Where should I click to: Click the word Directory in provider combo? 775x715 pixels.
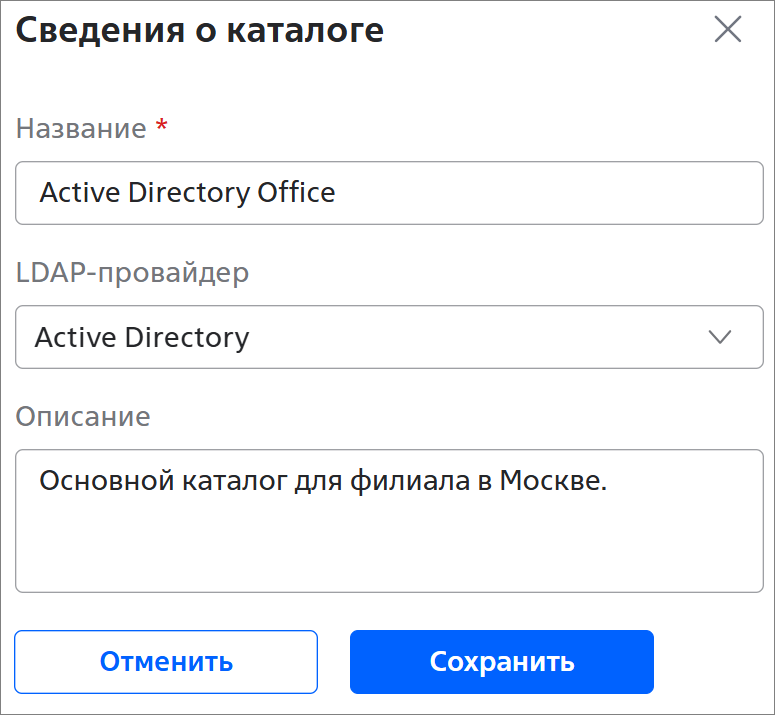tap(187, 338)
